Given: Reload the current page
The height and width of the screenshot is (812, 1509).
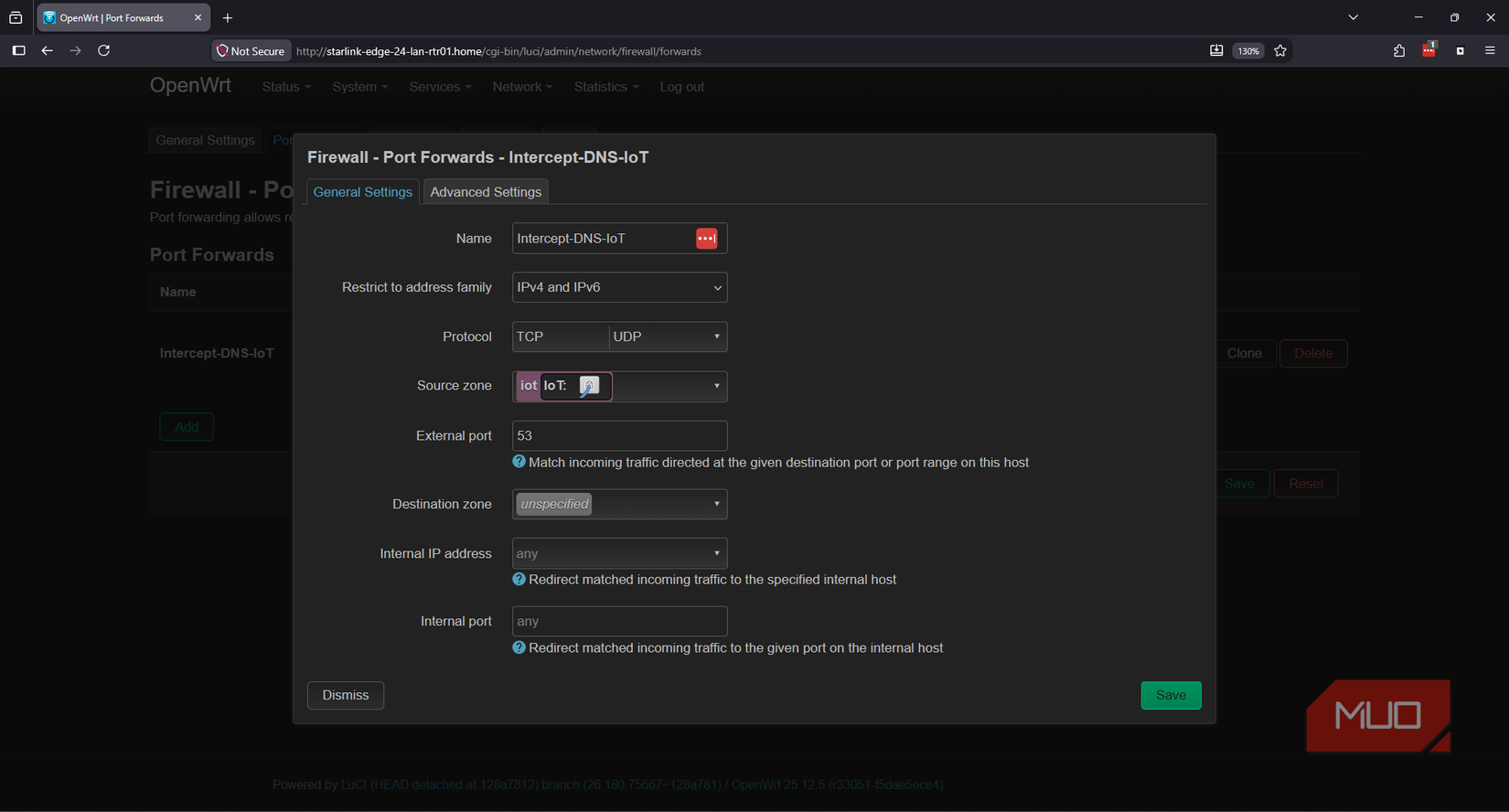Looking at the screenshot, I should [x=104, y=51].
